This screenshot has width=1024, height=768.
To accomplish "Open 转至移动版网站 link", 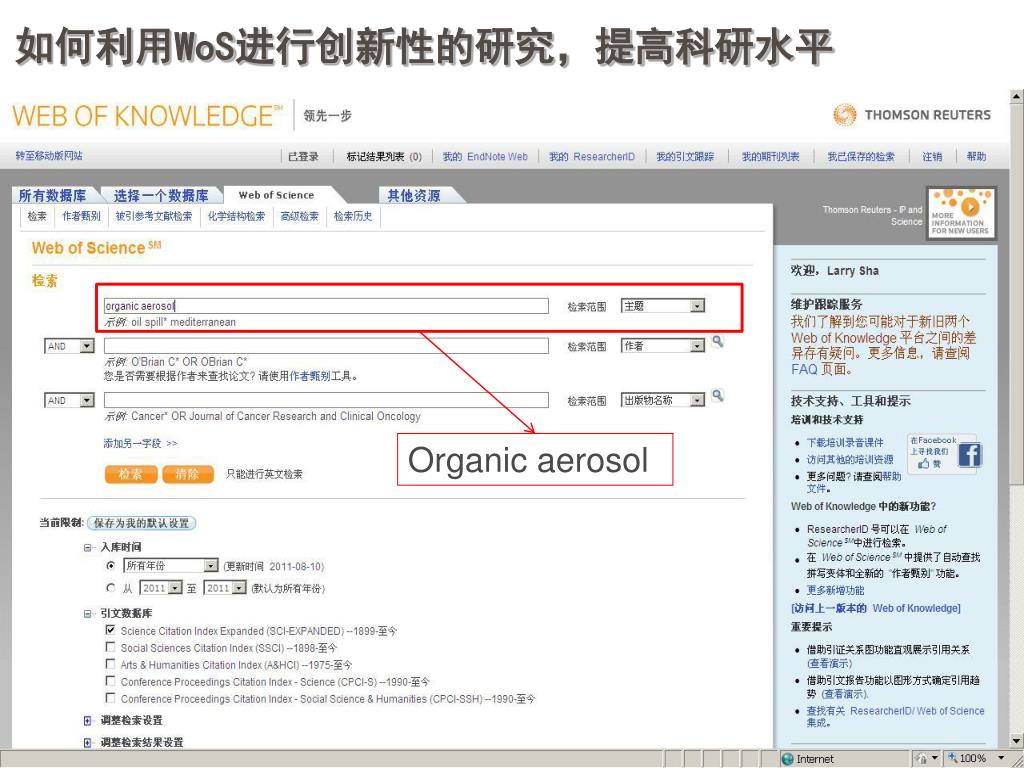I will click(x=49, y=155).
